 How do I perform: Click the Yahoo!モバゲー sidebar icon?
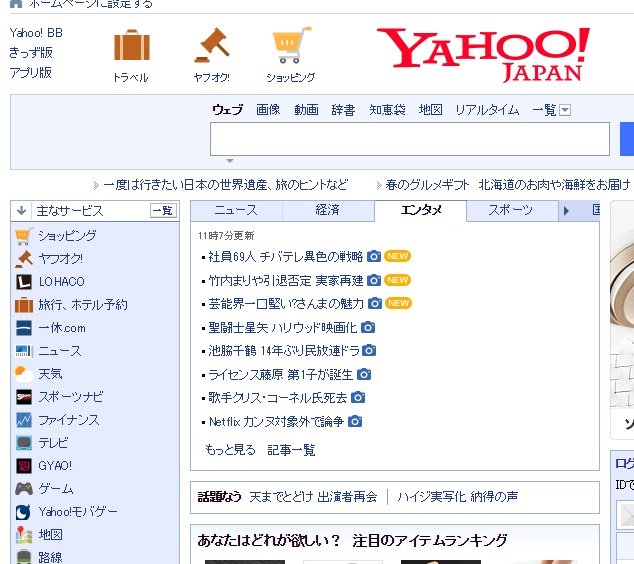pos(23,512)
